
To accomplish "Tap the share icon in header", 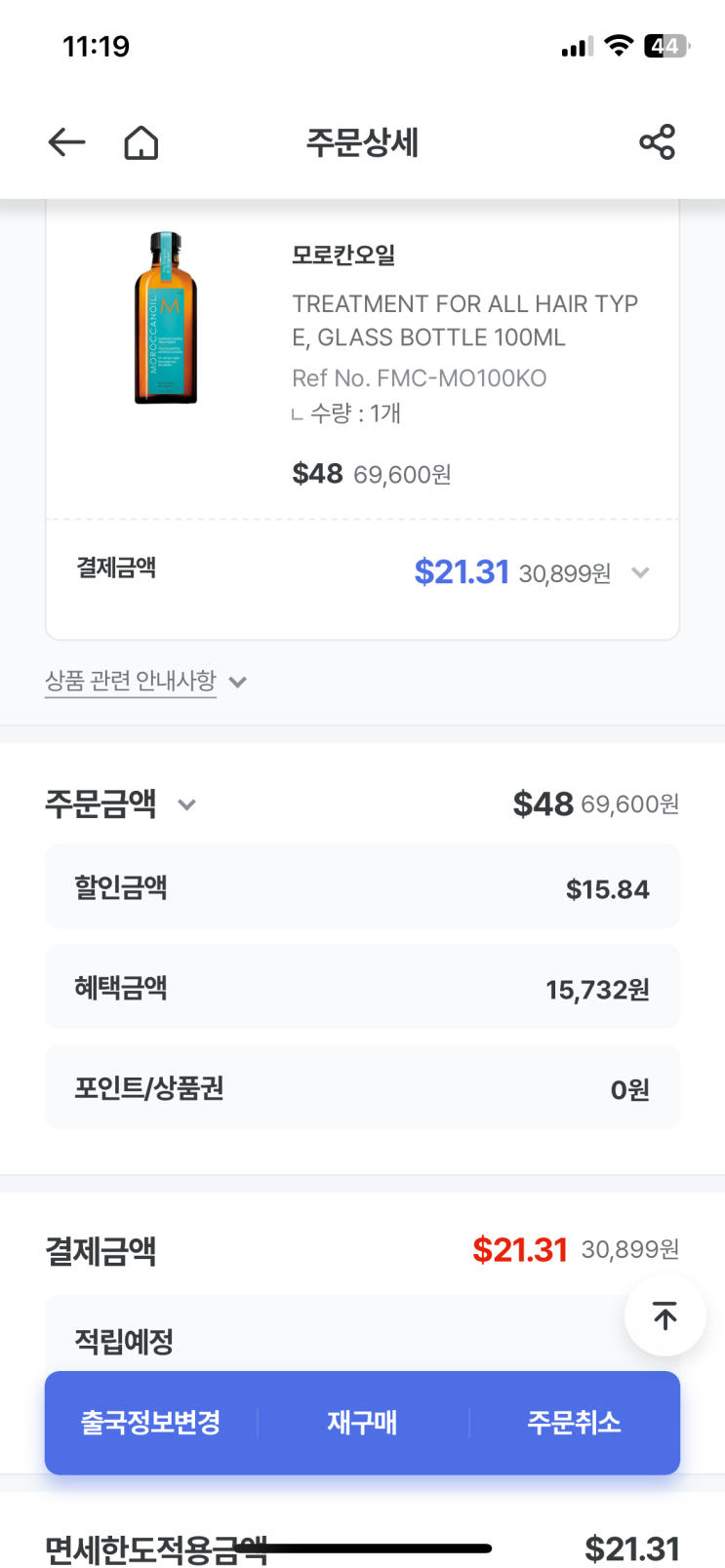I will click(657, 142).
